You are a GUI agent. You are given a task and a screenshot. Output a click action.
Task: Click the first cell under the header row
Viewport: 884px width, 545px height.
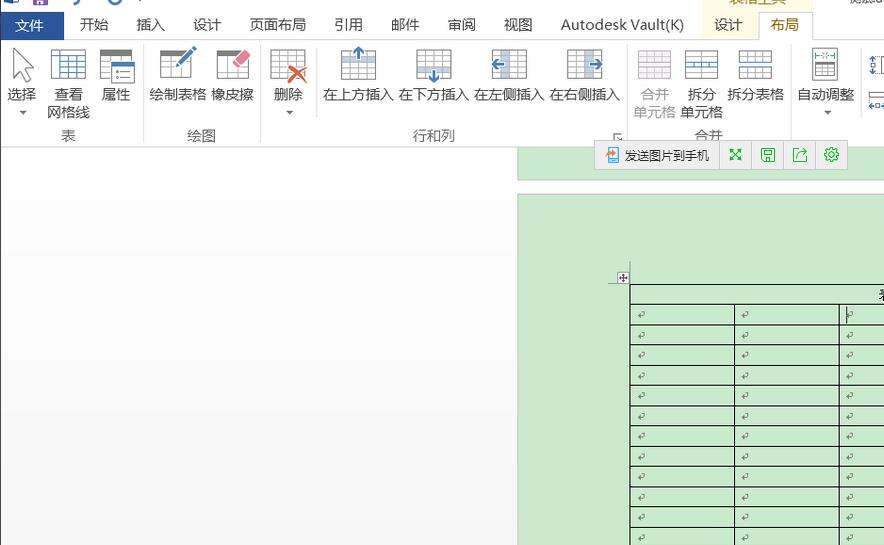tap(682, 314)
